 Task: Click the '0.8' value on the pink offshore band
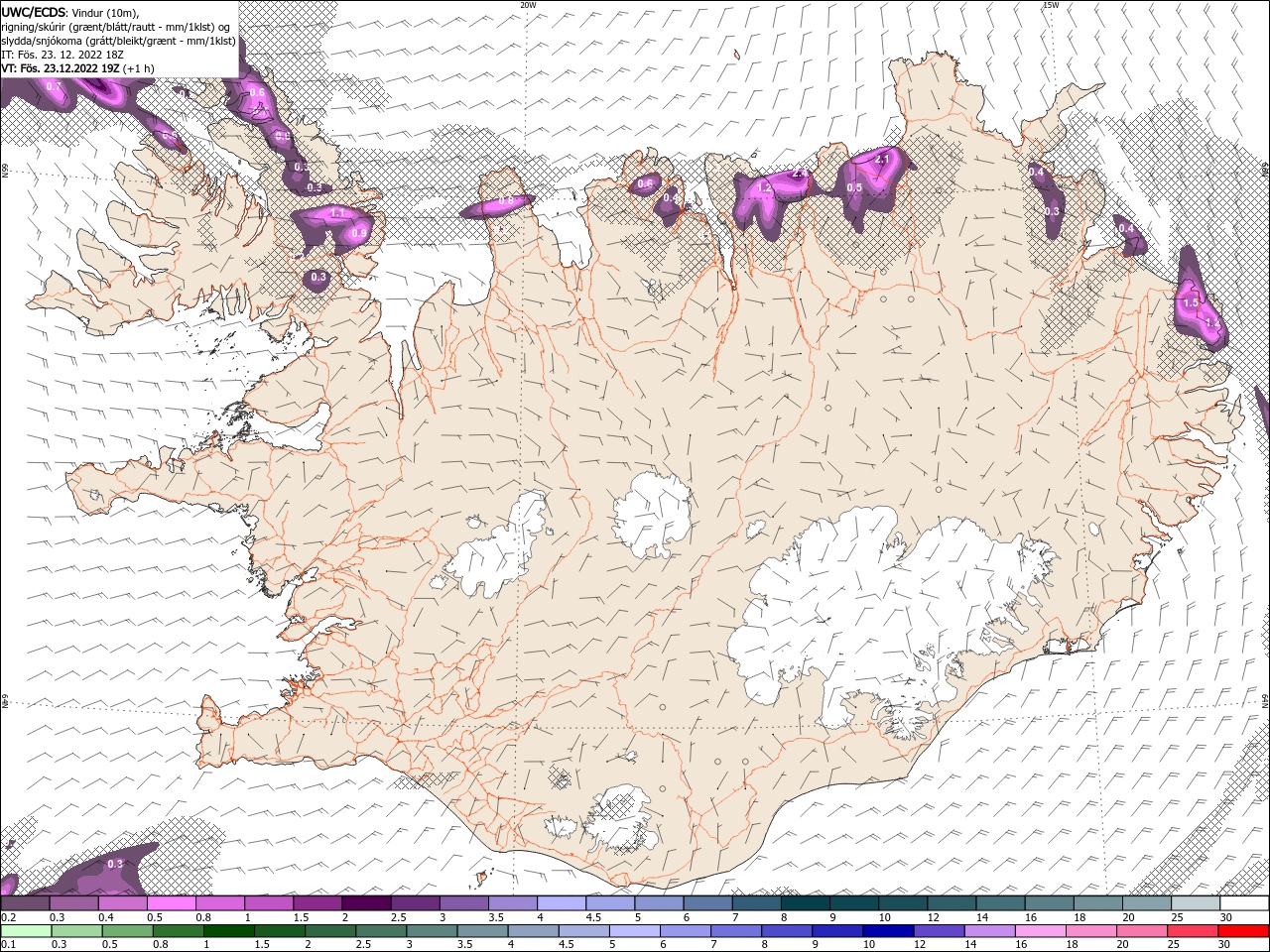tap(505, 201)
